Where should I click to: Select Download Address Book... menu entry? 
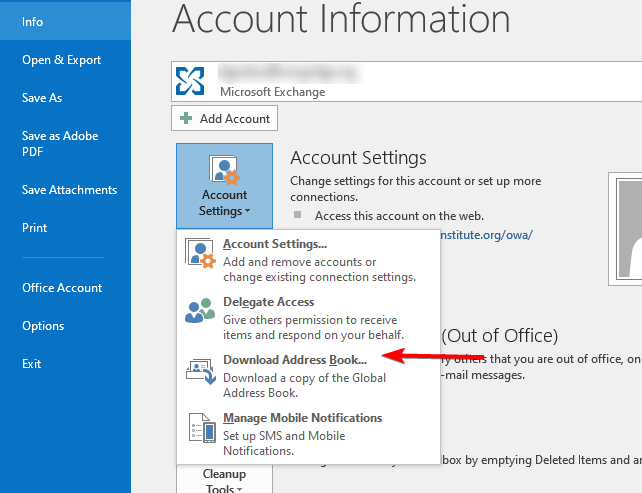(308, 376)
